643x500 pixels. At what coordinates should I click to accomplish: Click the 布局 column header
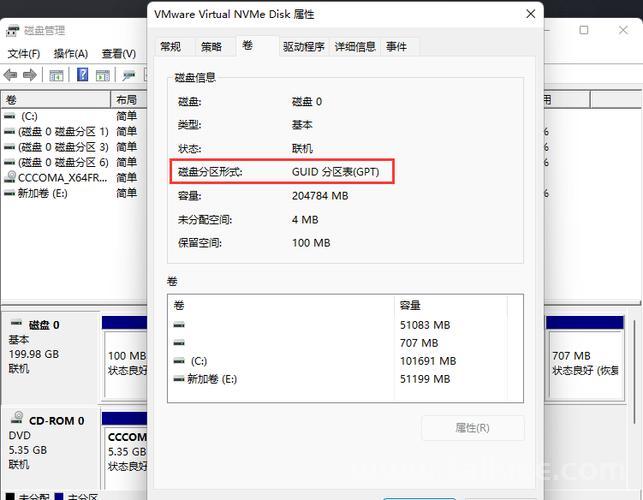pos(129,100)
